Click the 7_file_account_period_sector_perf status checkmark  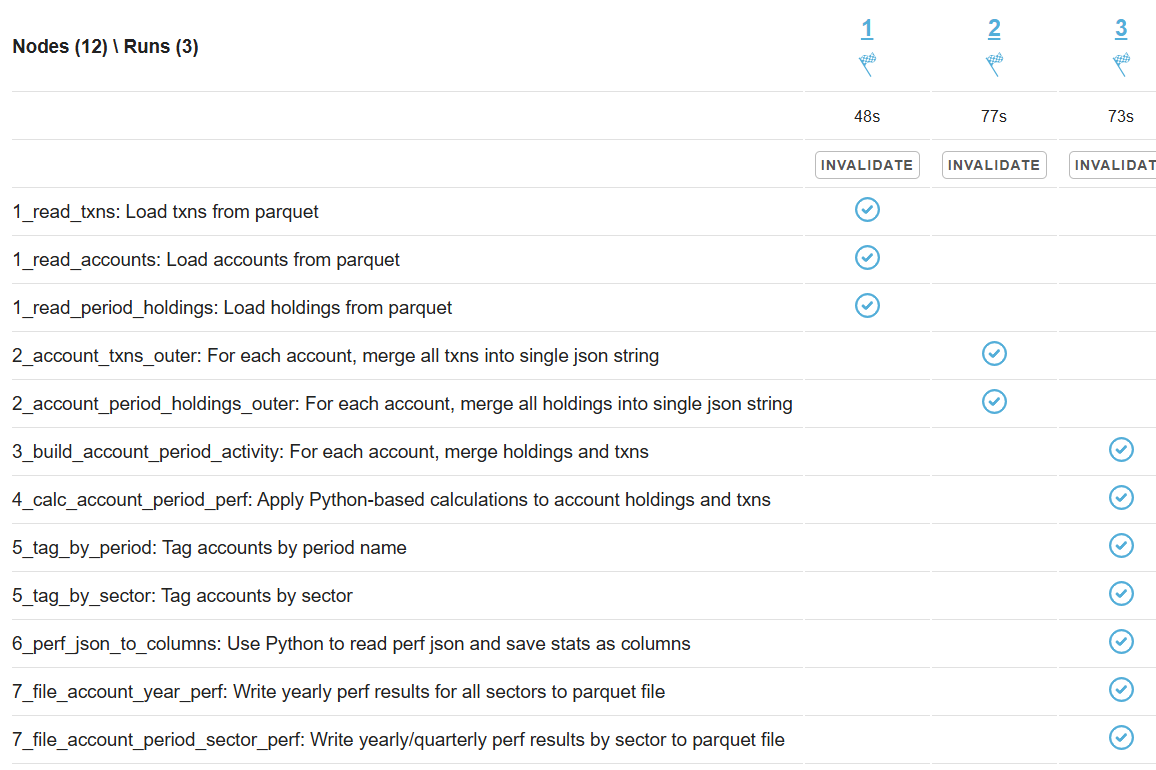tap(1121, 737)
